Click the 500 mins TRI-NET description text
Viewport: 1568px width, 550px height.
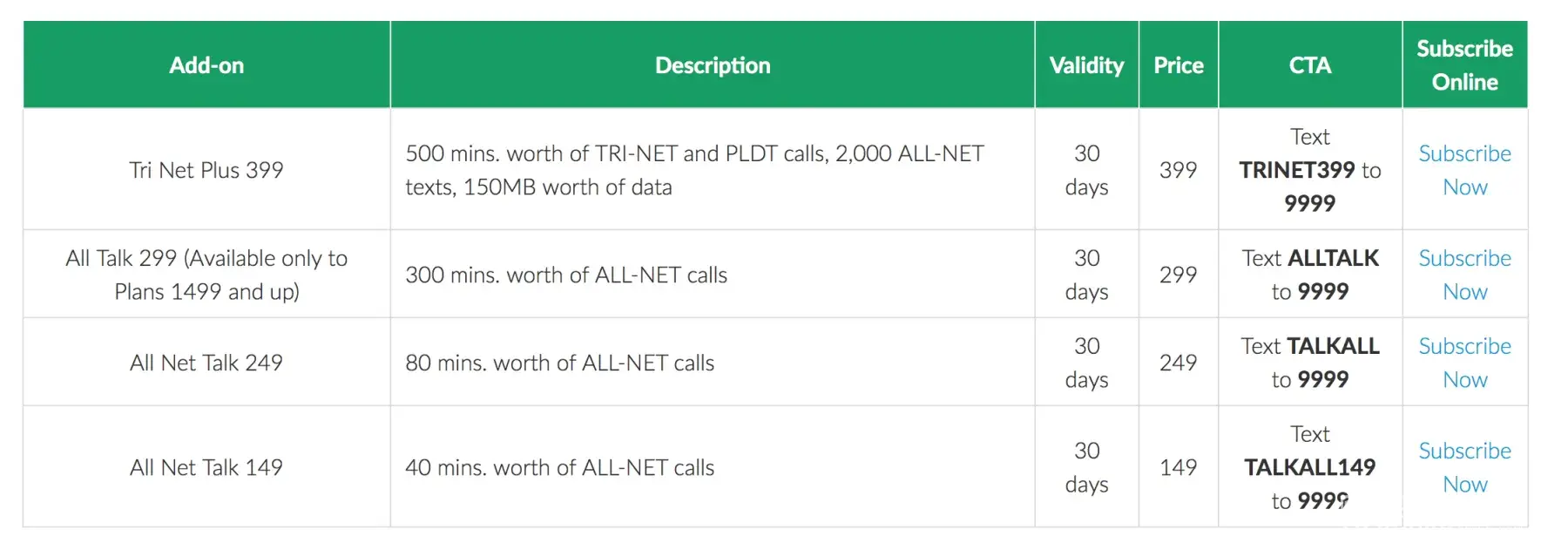[694, 170]
